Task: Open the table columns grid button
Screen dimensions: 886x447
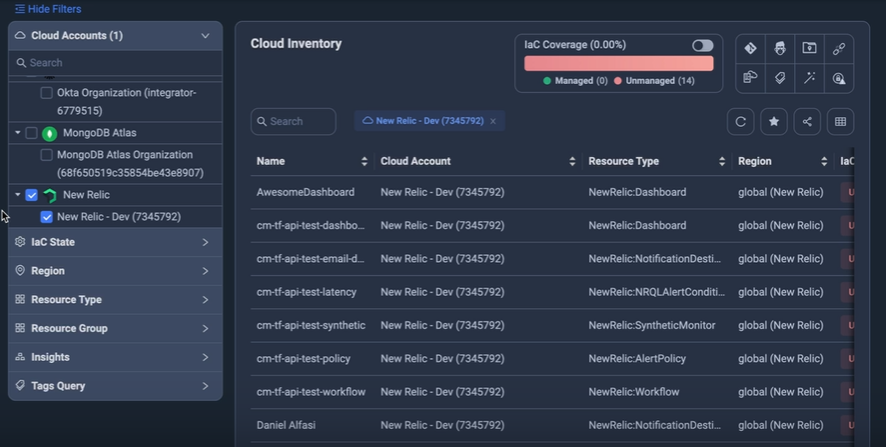Action: pyautogui.click(x=840, y=121)
